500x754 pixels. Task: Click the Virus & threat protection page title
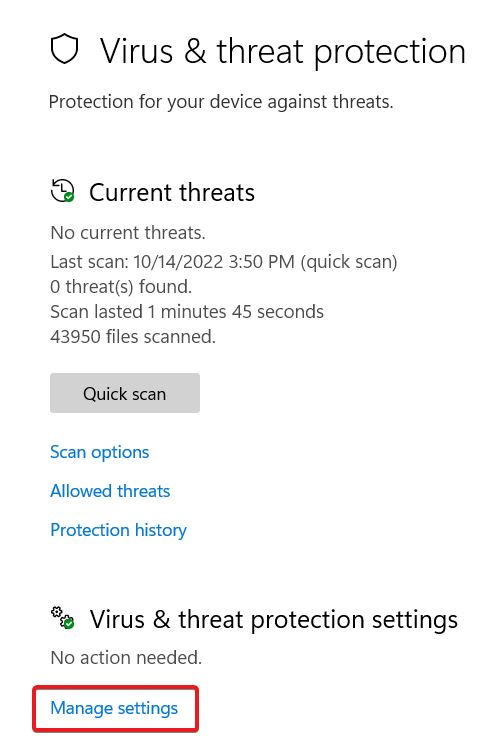(x=283, y=51)
